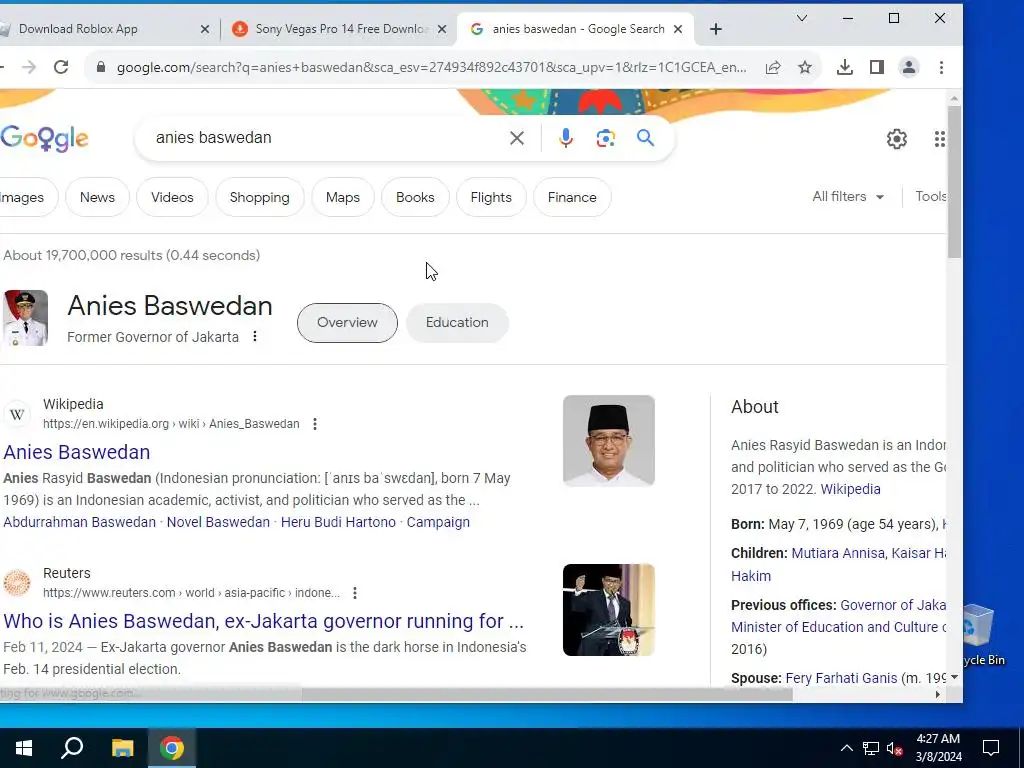Image resolution: width=1024 pixels, height=768 pixels.
Task: Select the Flights filter
Action: tap(491, 197)
